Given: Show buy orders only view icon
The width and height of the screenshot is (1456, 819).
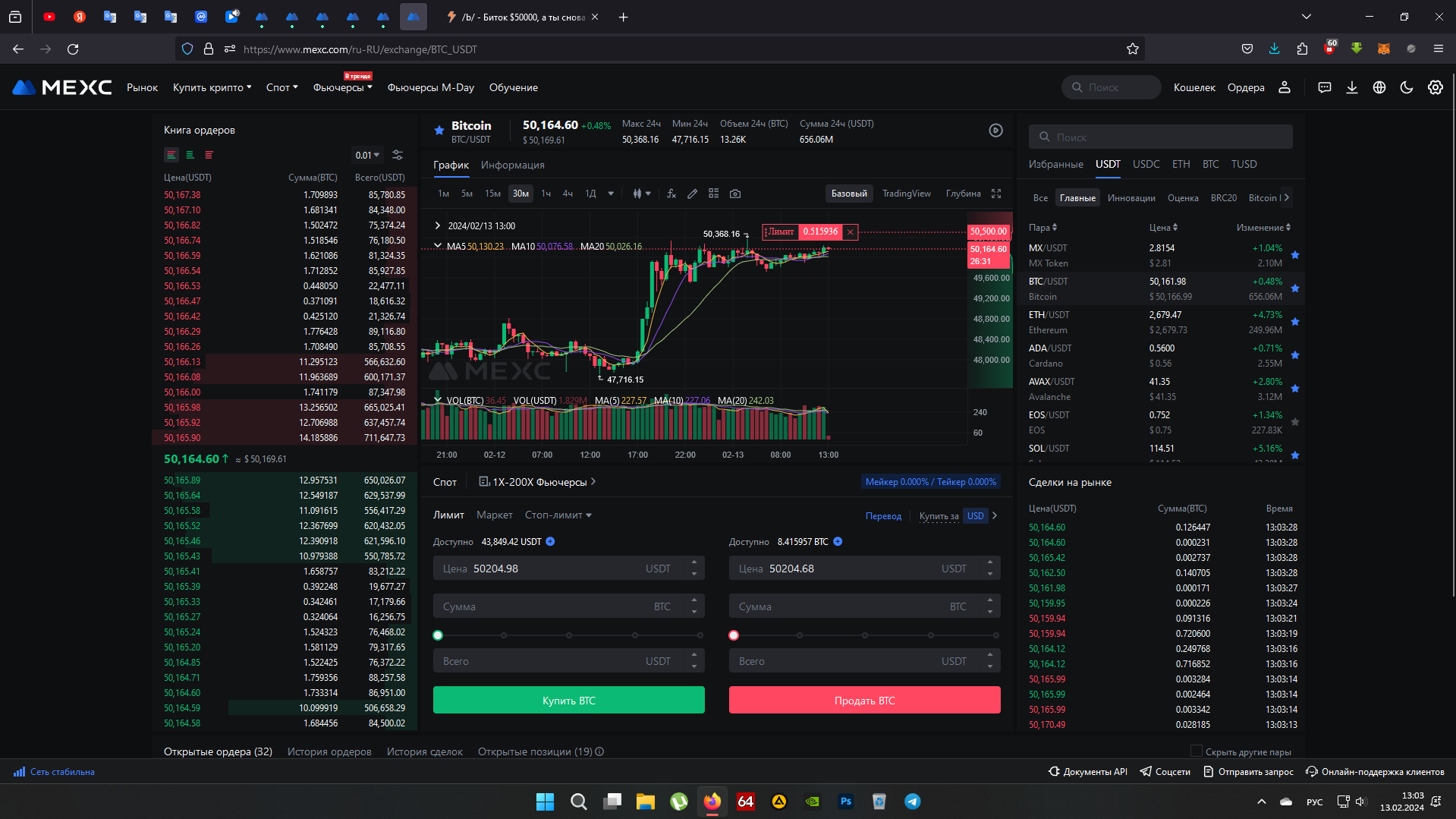Looking at the screenshot, I should pyautogui.click(x=190, y=155).
